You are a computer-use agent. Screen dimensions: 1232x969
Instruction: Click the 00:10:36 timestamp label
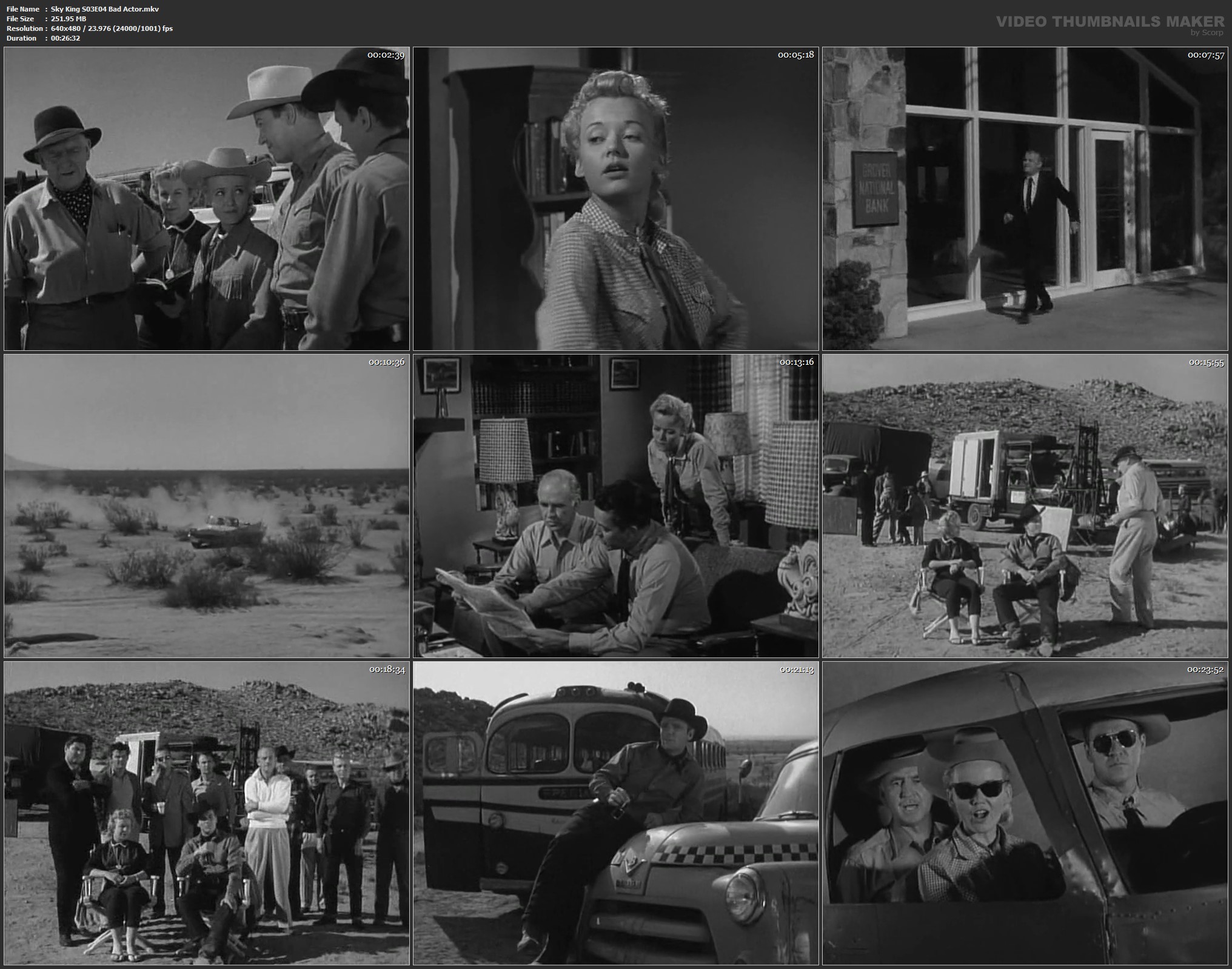[386, 362]
